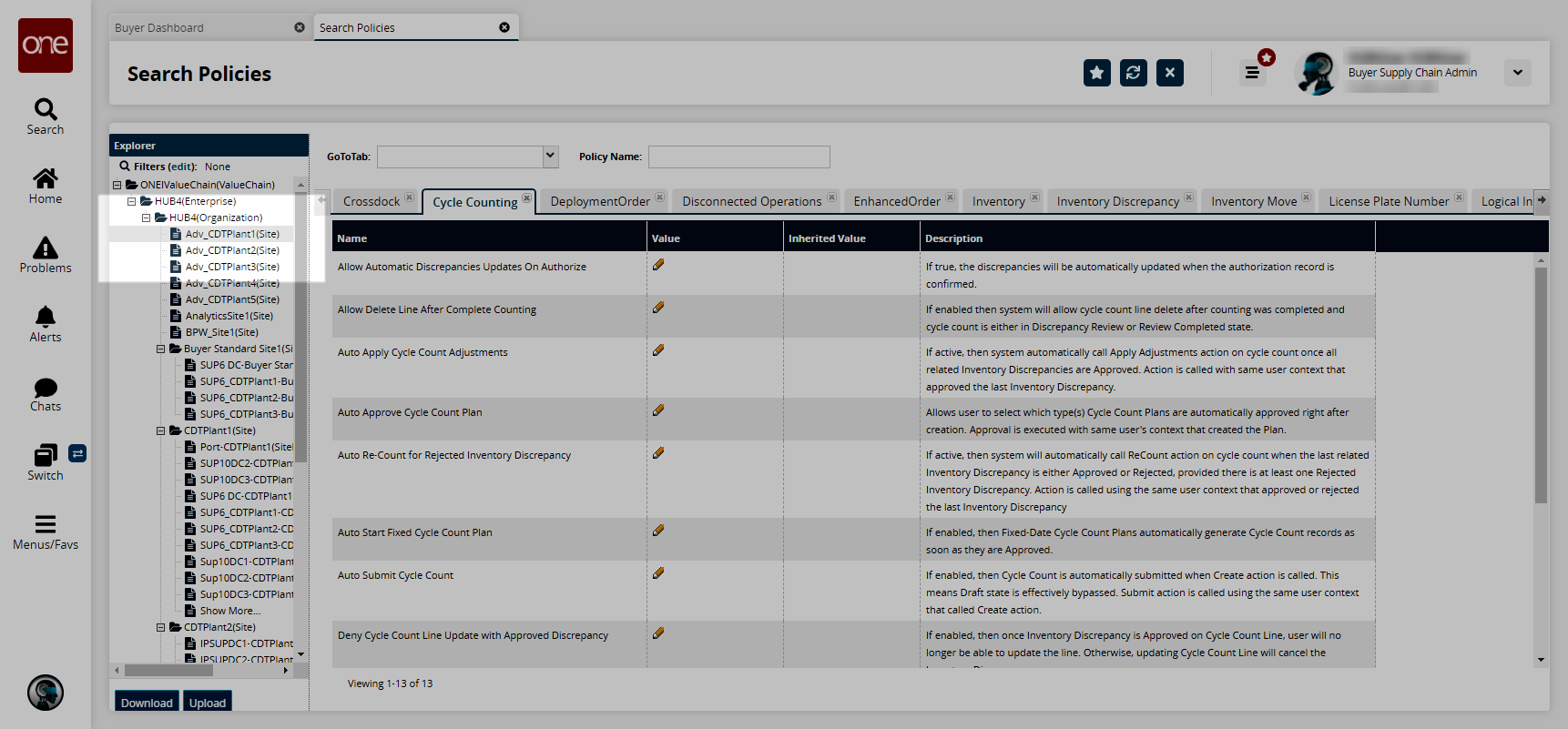The image size is (1568, 729).
Task: Switch to the Buyer Dashboard tab
Action: 159,27
